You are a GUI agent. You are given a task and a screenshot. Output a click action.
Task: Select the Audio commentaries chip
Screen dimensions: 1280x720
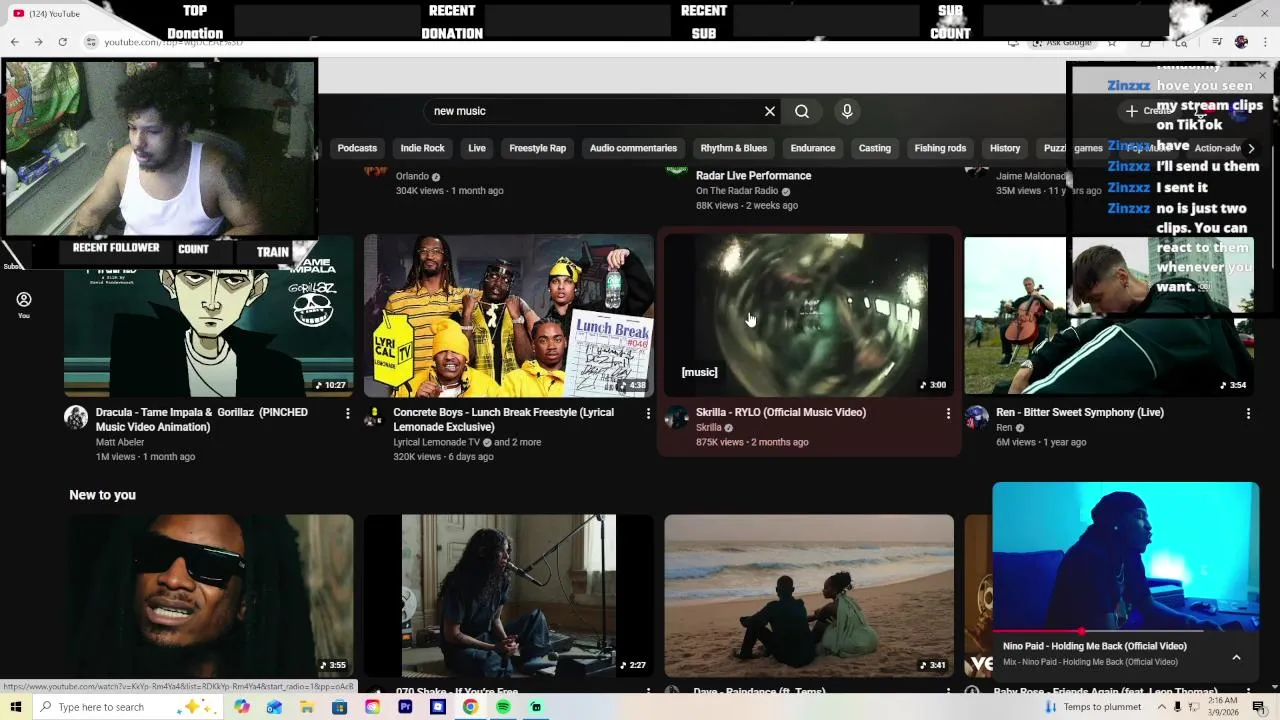coord(633,148)
